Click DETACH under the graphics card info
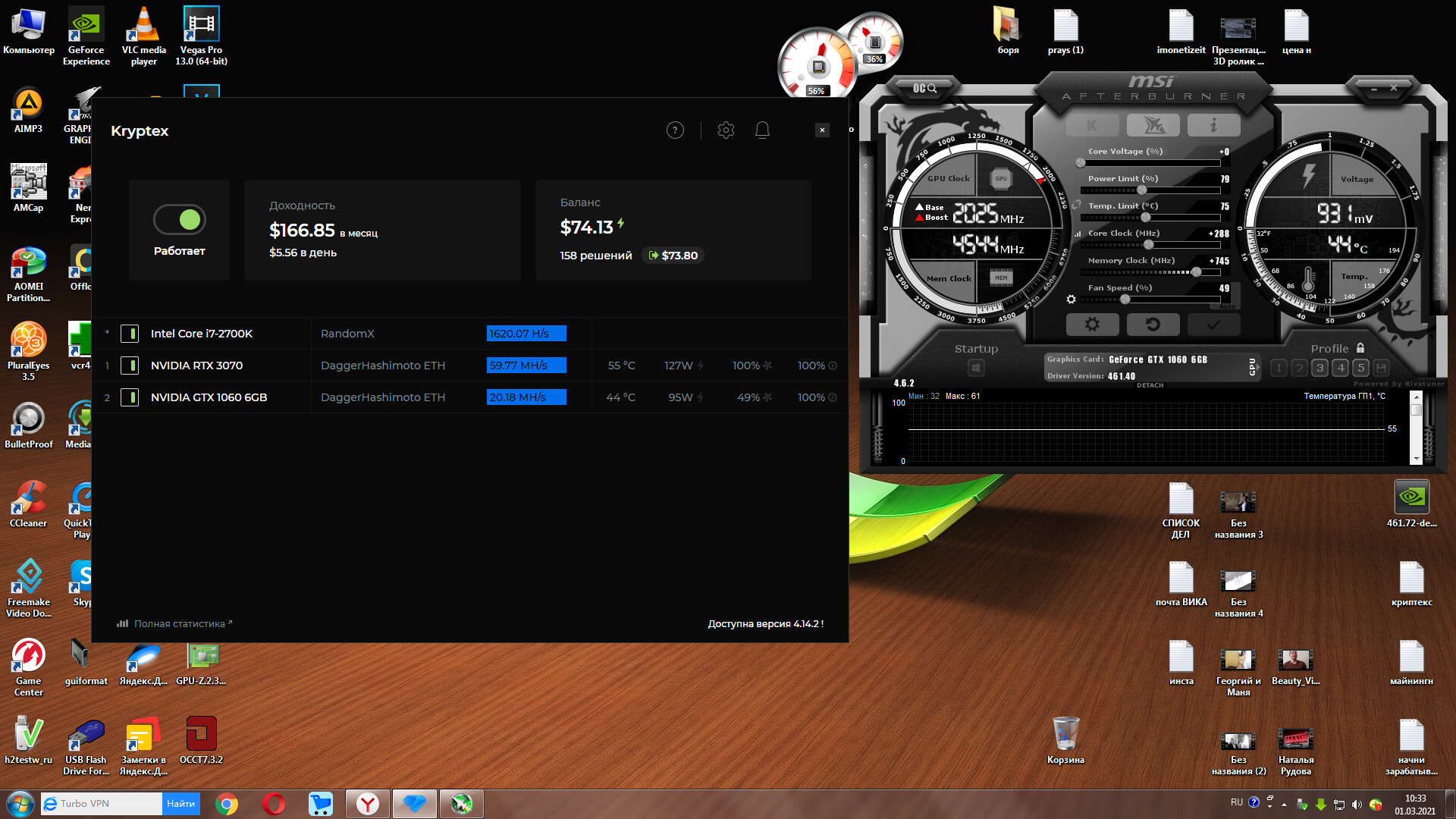The image size is (1456, 819). (1150, 385)
